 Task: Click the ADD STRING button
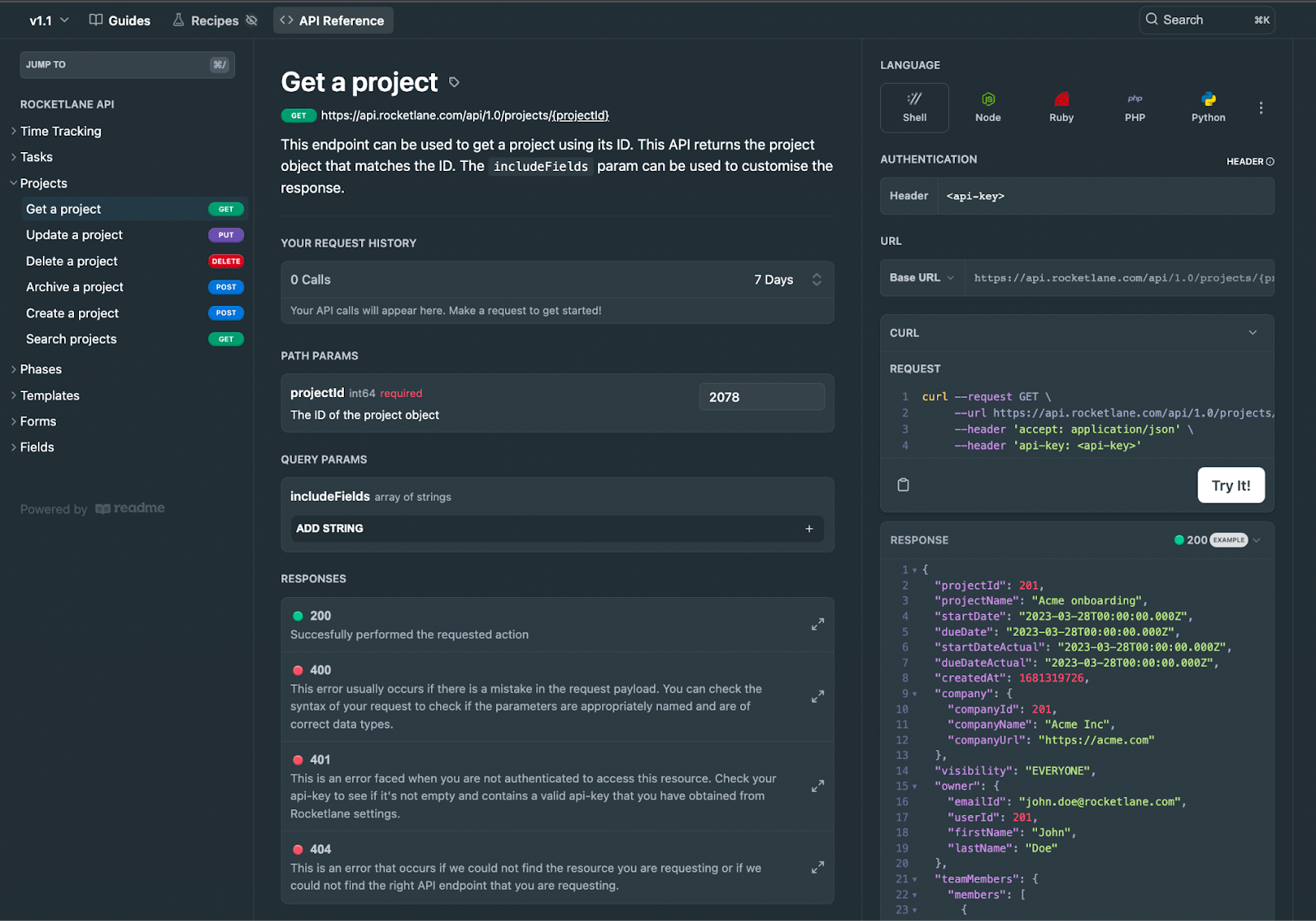(x=556, y=529)
